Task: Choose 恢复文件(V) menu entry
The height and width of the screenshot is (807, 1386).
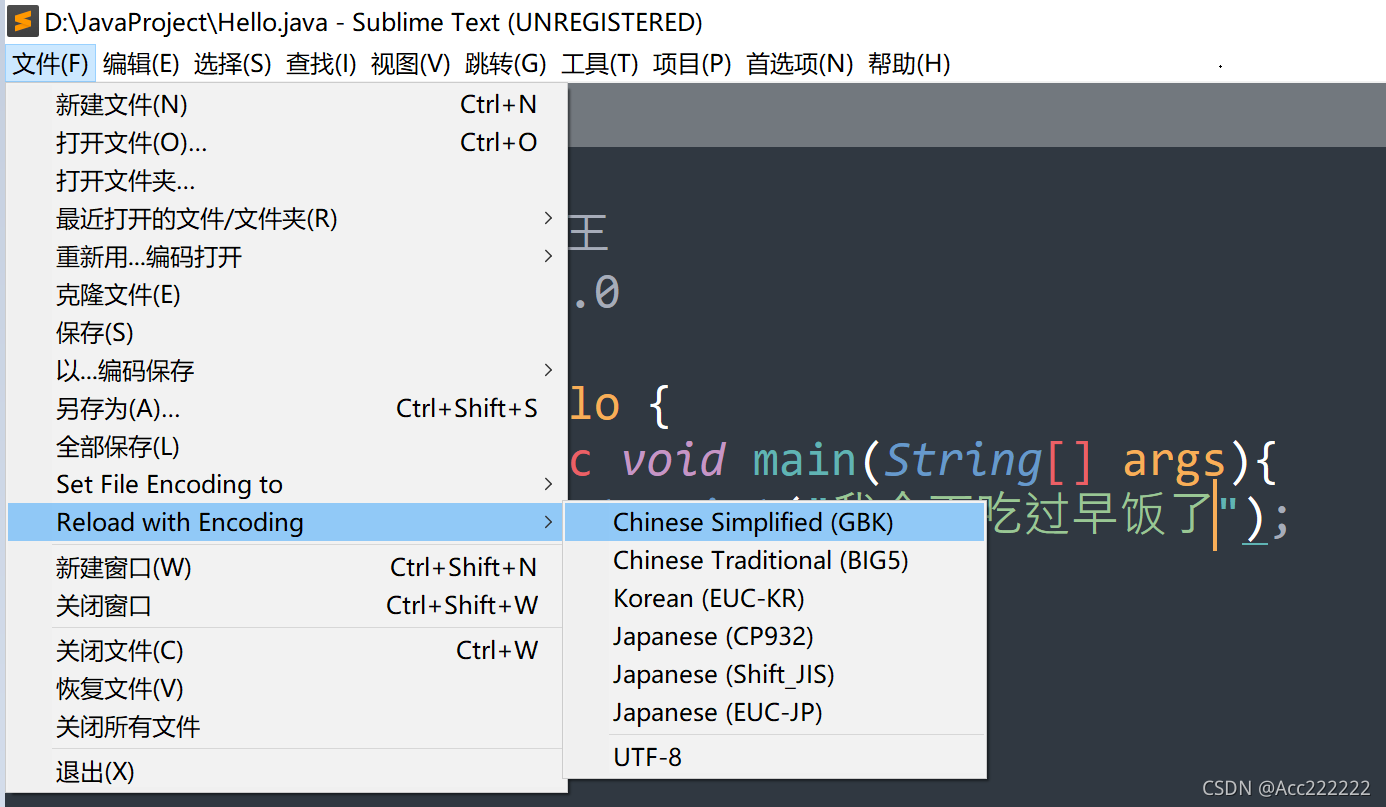Action: click(x=286, y=689)
